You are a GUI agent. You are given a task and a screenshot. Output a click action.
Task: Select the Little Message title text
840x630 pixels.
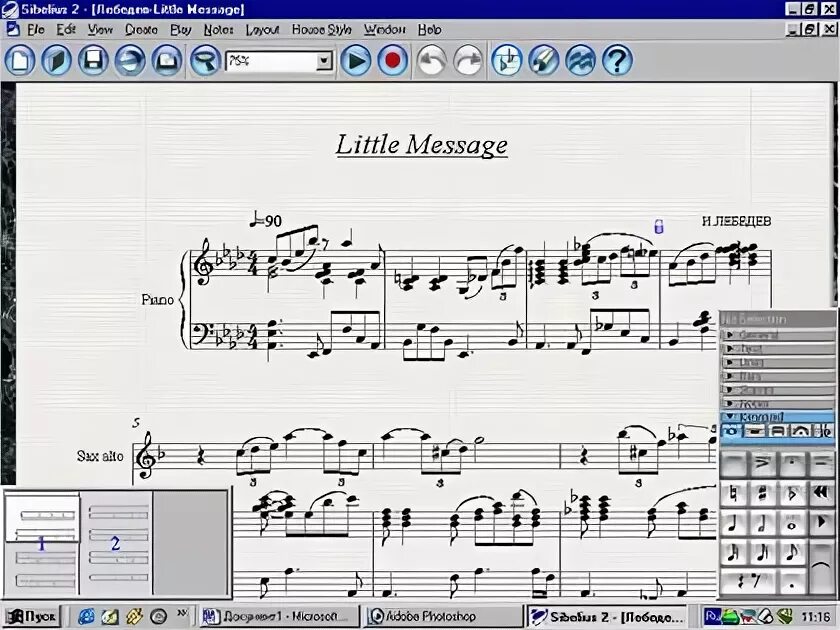[422, 145]
